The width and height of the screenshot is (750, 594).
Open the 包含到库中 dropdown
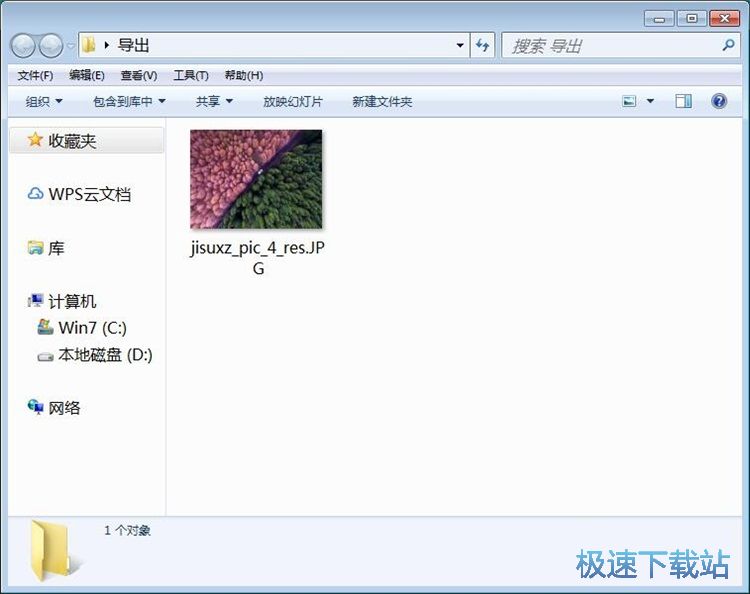[129, 101]
